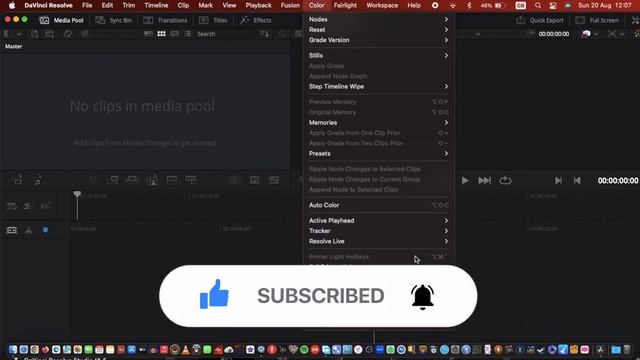Screen dimensions: 640x360
Task: Jump to previous clip button
Action: [577, 180]
